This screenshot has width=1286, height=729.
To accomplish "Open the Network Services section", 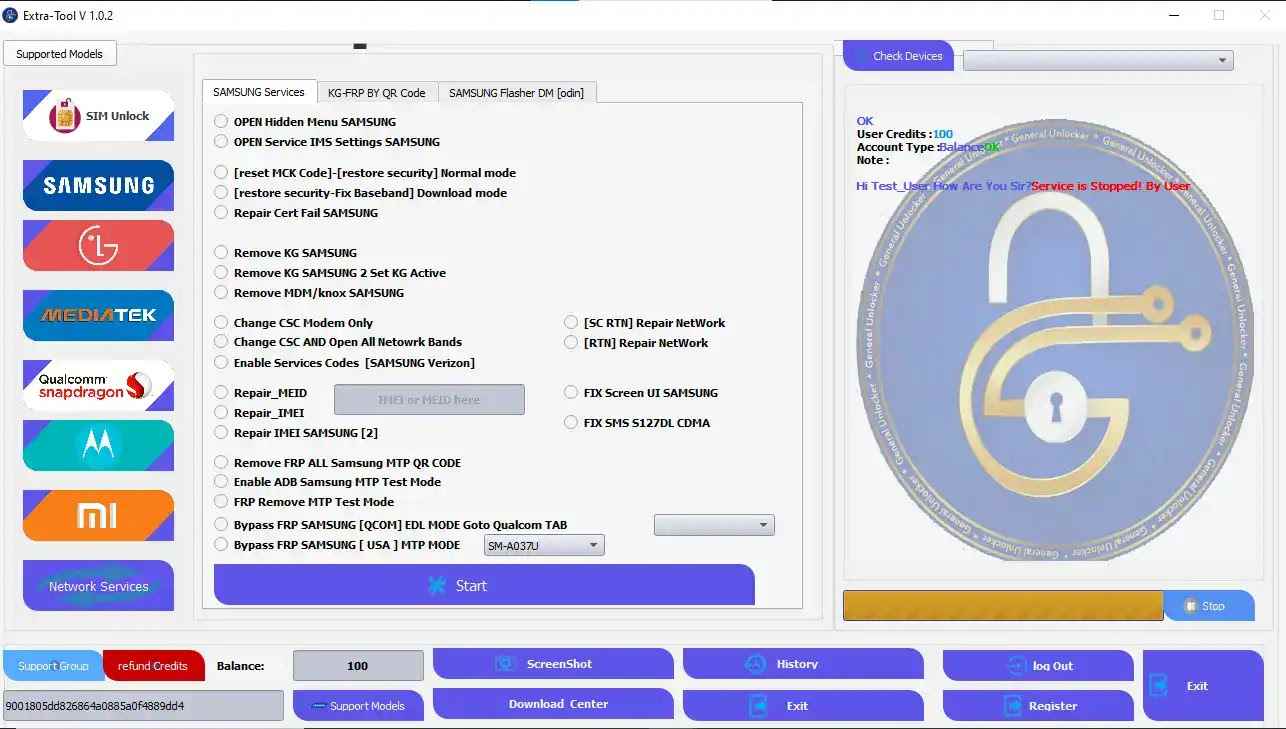I will [98, 586].
